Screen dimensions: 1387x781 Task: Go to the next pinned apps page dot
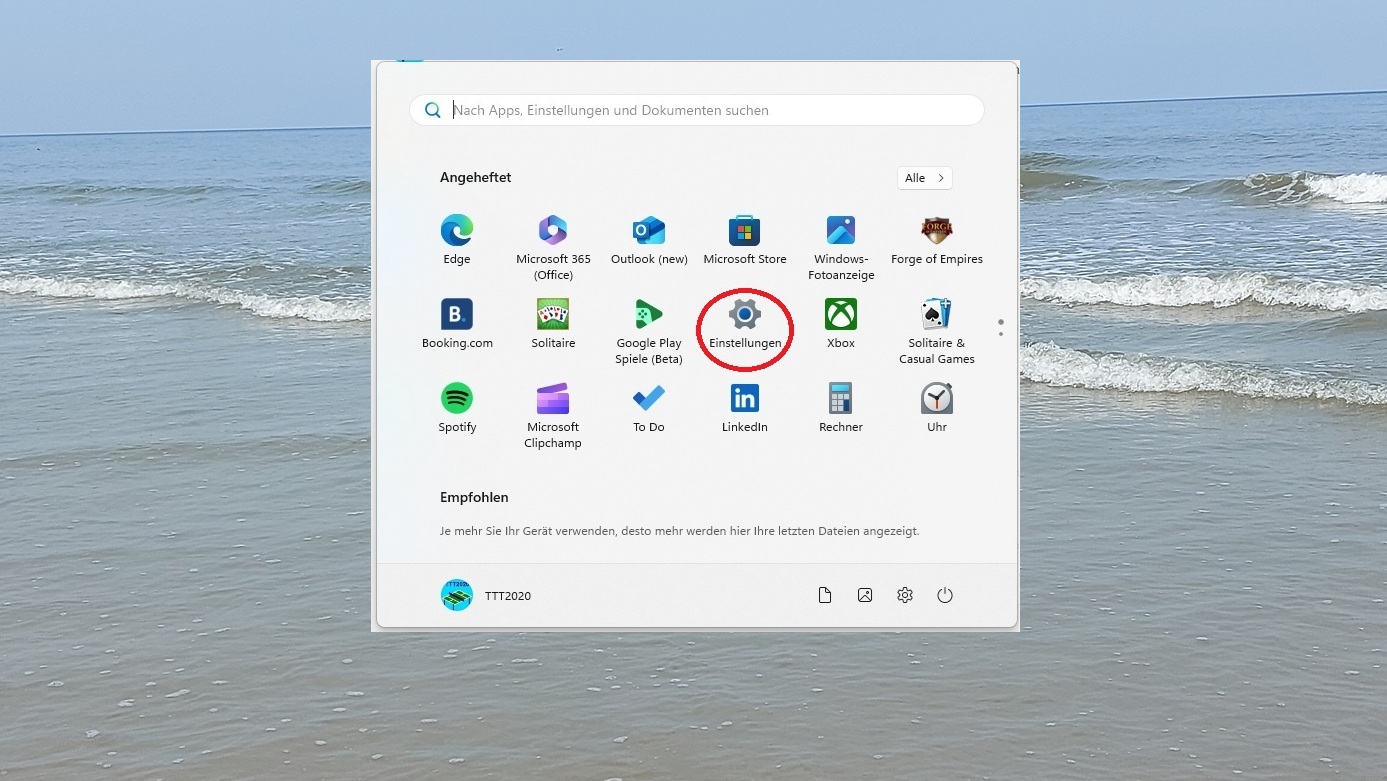click(1000, 334)
